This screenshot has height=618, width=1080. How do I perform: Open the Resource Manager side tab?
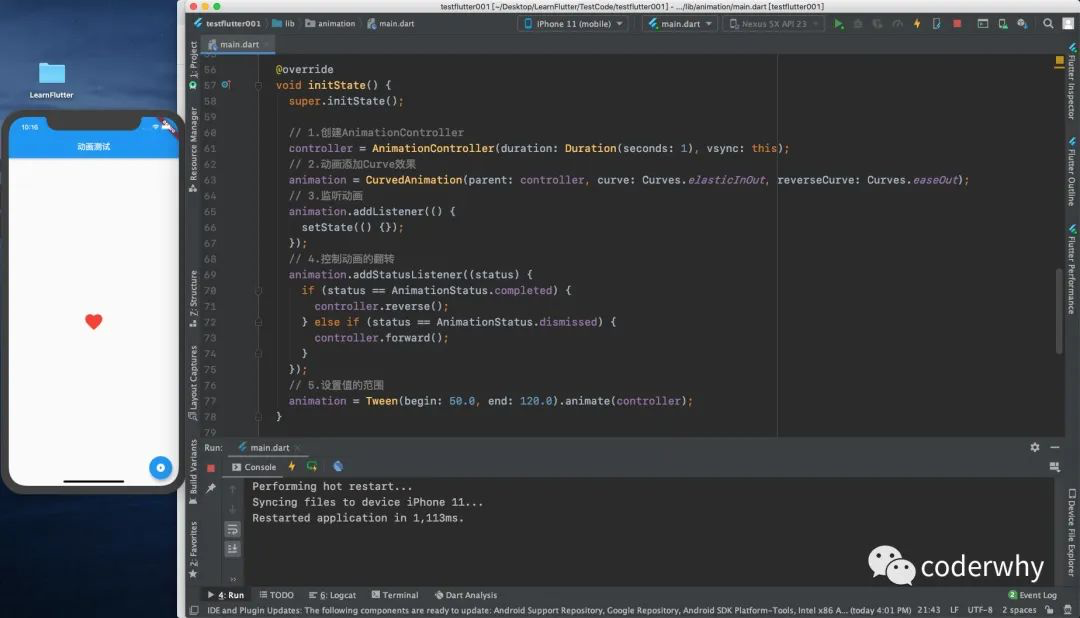194,150
